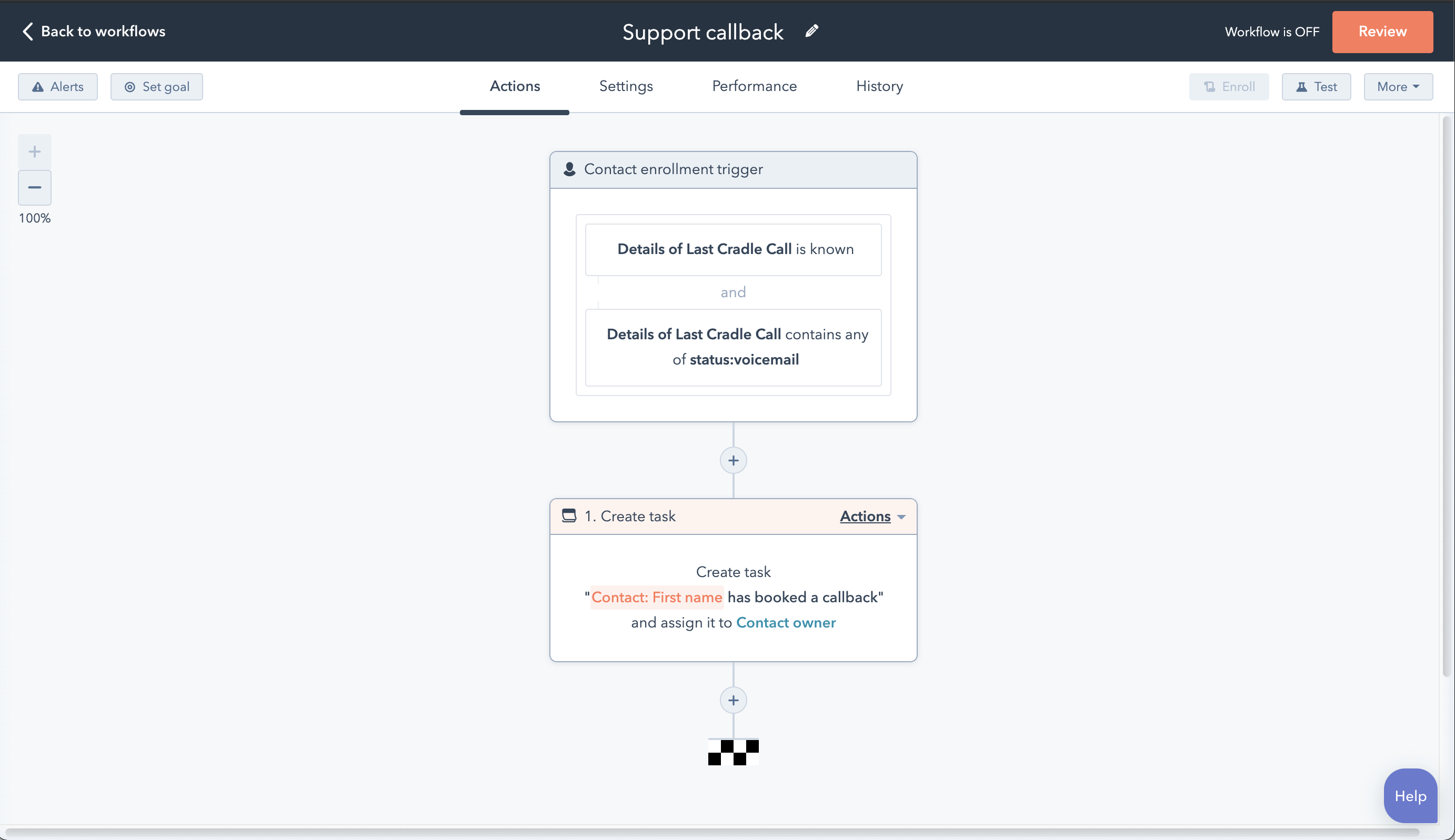The width and height of the screenshot is (1455, 840).
Task: Open the Help chat widget
Action: [x=1409, y=796]
